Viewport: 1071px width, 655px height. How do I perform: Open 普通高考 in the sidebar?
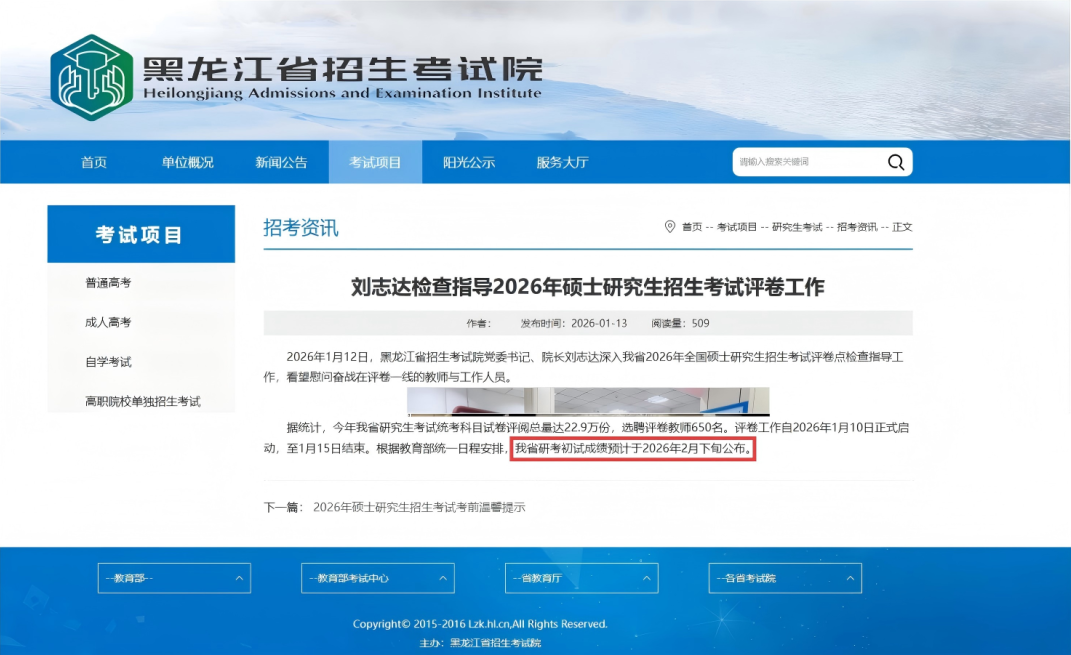[x=108, y=283]
